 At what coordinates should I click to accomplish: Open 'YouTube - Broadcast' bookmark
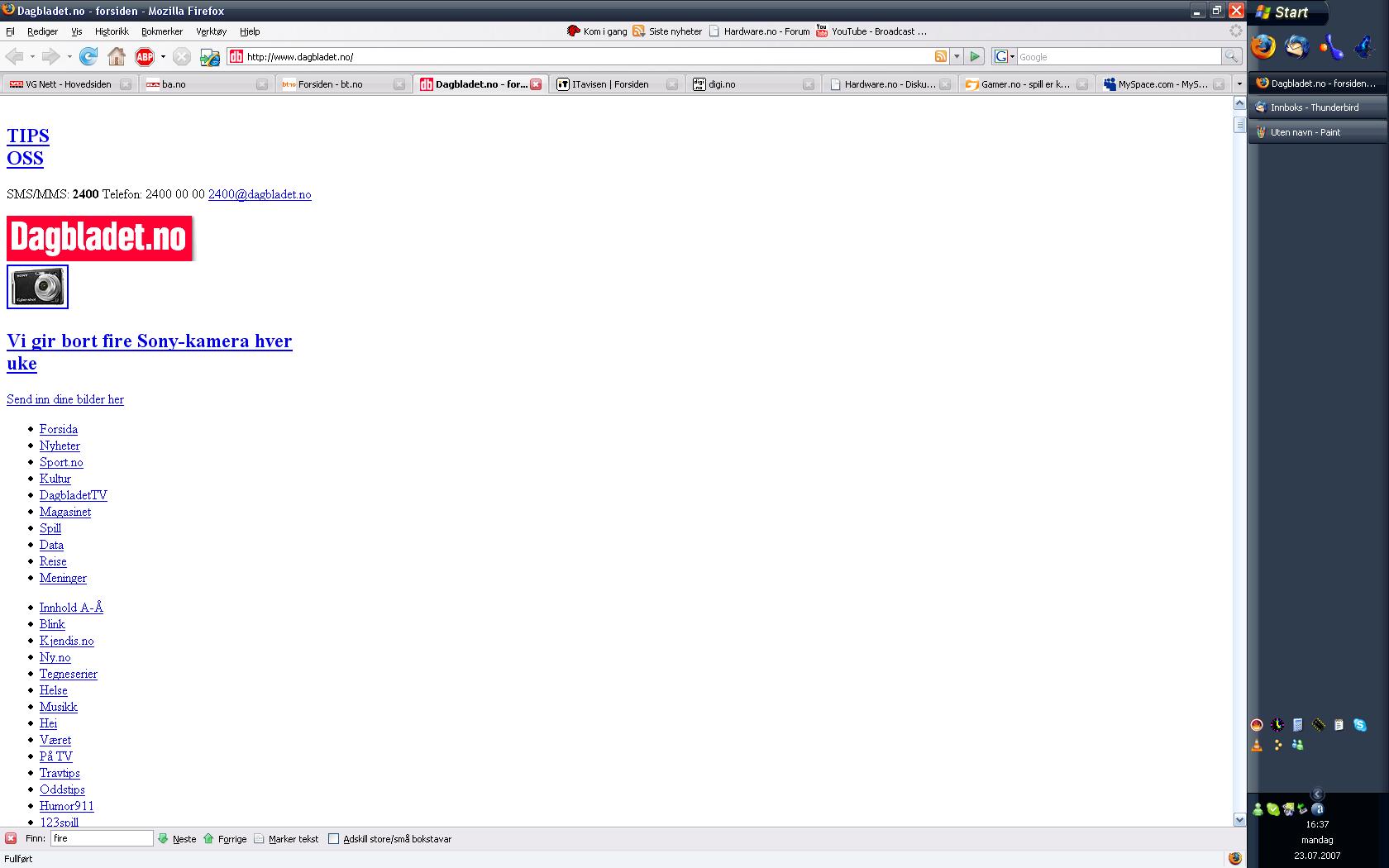(871, 31)
